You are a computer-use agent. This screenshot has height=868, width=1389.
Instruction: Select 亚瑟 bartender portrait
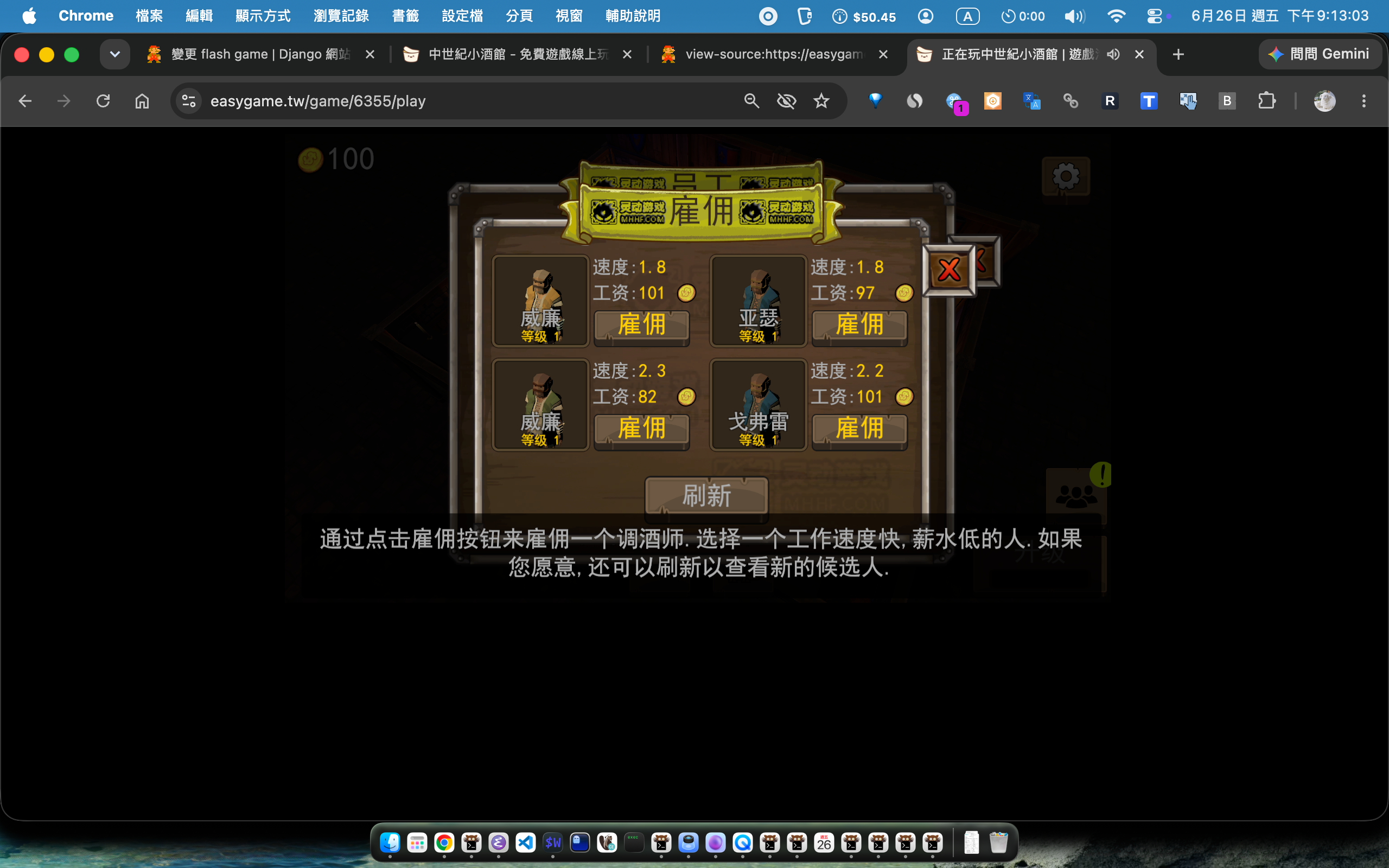(x=758, y=301)
